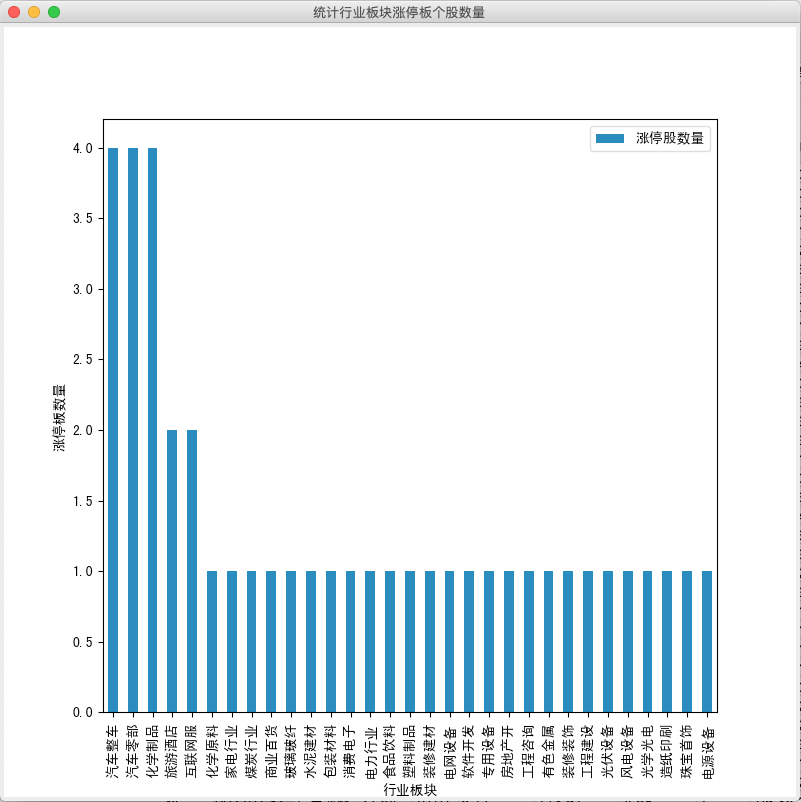
Task: Click the x tick label 包装材料
Action: (x=331, y=751)
